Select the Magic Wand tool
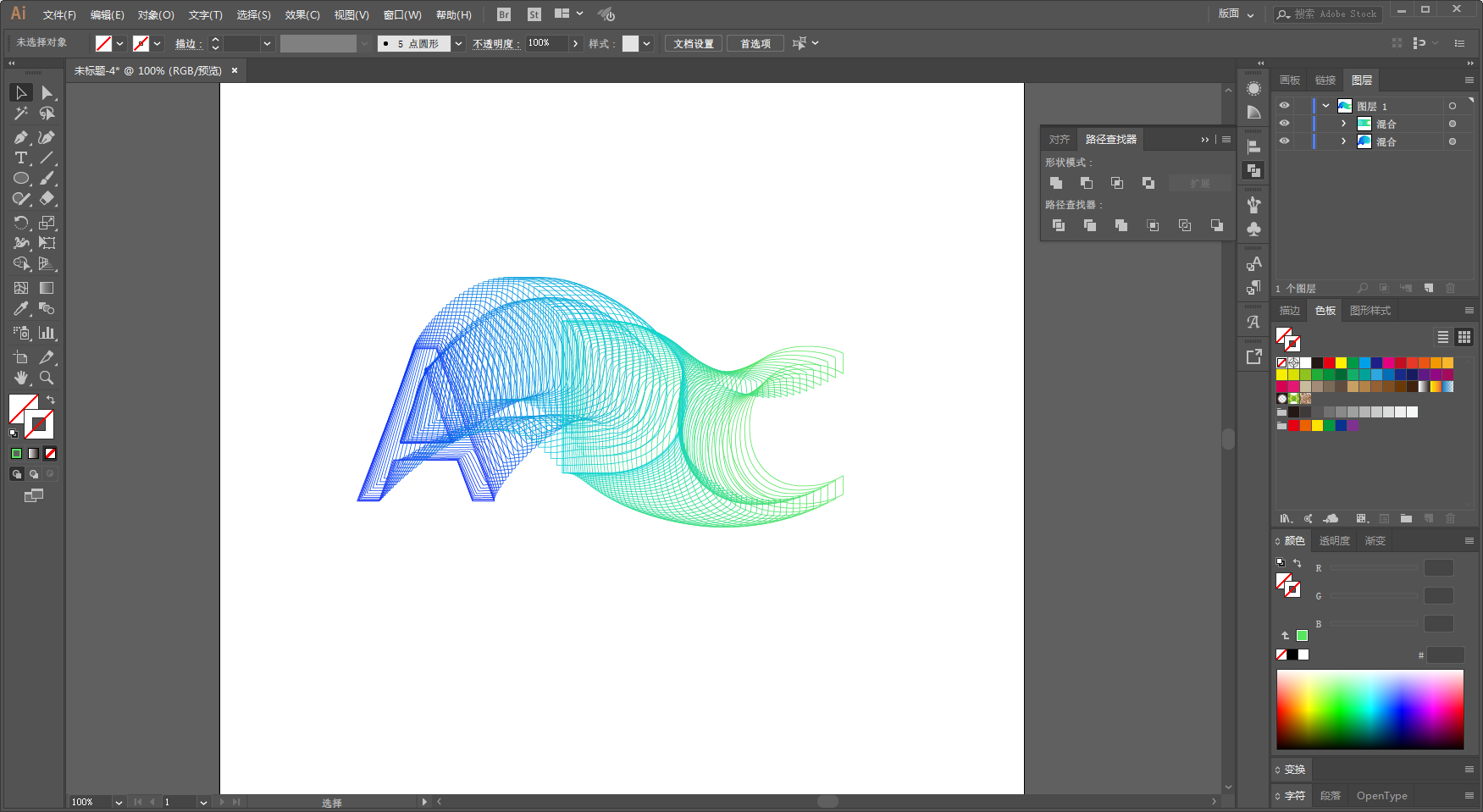This screenshot has width=1483, height=812. [x=21, y=113]
